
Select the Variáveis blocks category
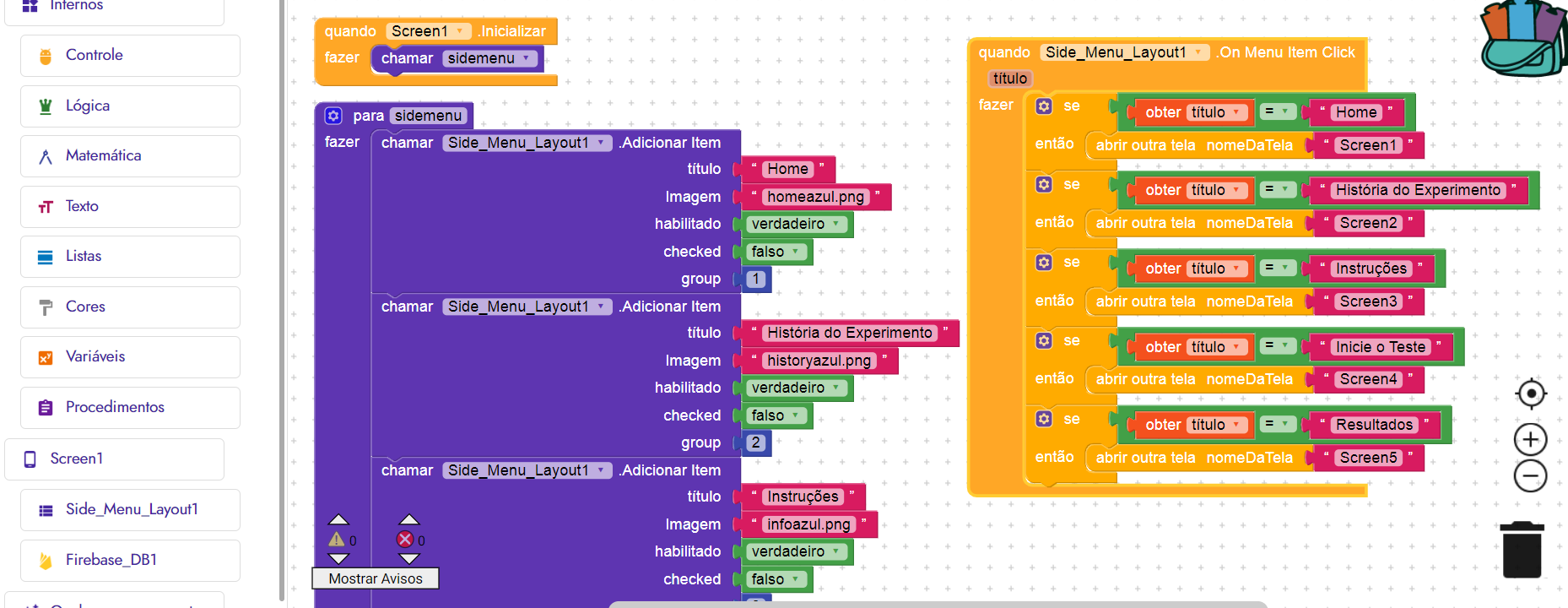click(x=95, y=356)
